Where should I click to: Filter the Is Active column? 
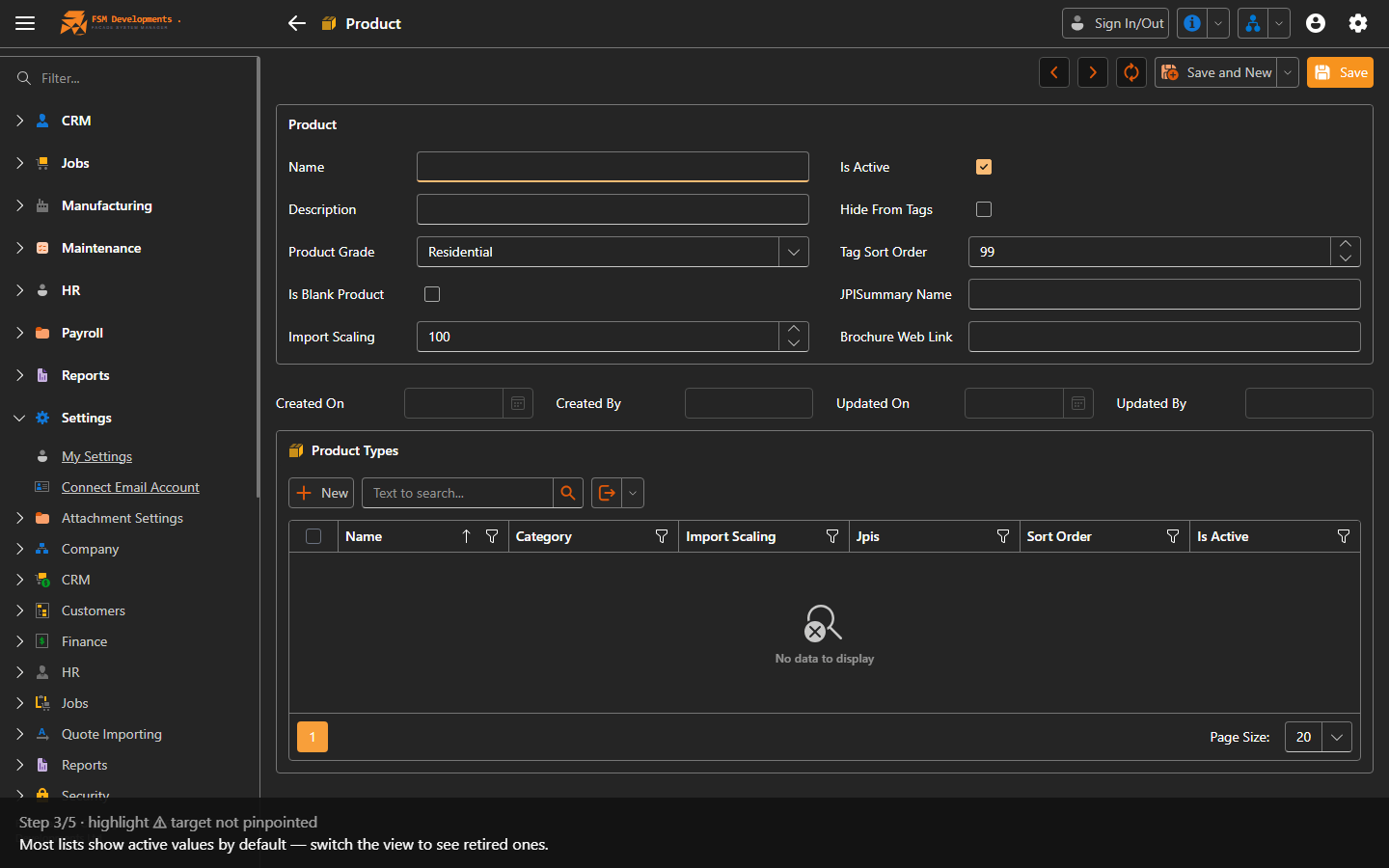tap(1344, 536)
